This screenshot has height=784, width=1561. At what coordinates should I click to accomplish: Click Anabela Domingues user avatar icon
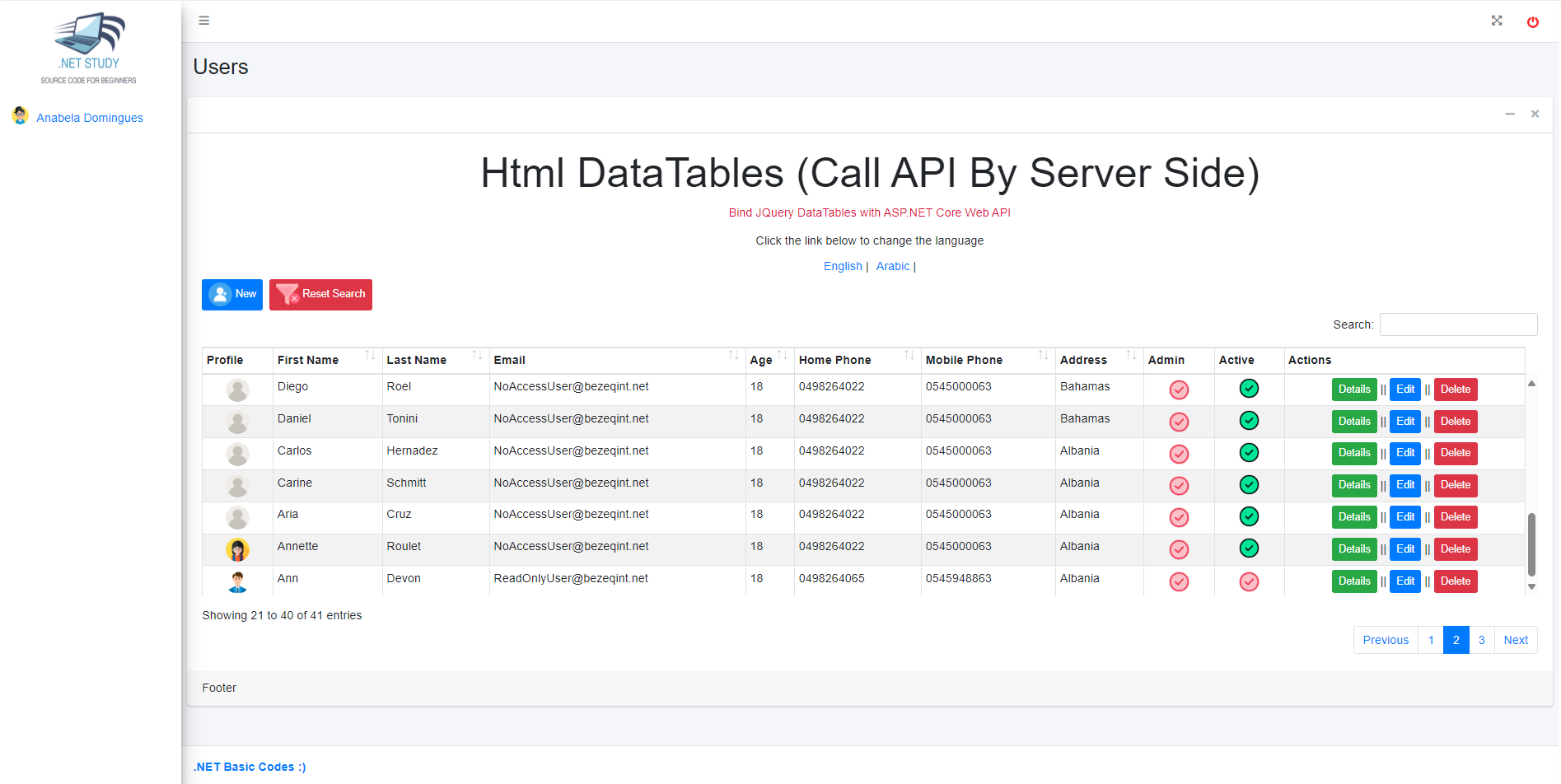(21, 116)
